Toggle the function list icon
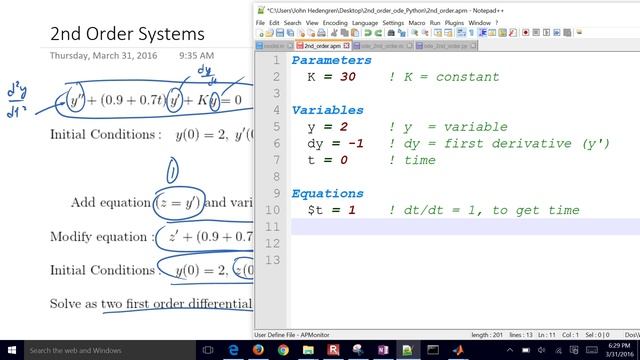Screen dimensions: 640x360 pos(513,33)
